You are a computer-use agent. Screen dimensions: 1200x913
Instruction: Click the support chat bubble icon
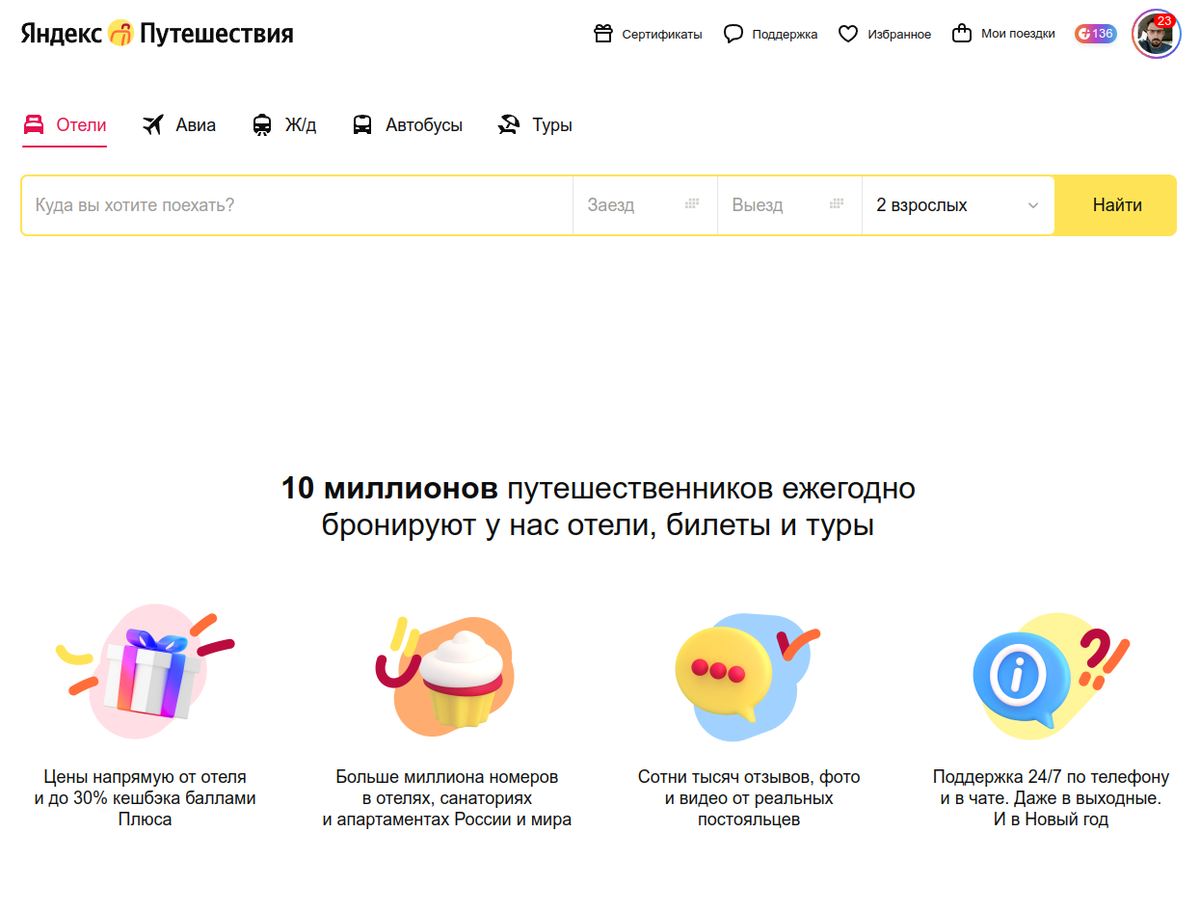click(x=733, y=34)
